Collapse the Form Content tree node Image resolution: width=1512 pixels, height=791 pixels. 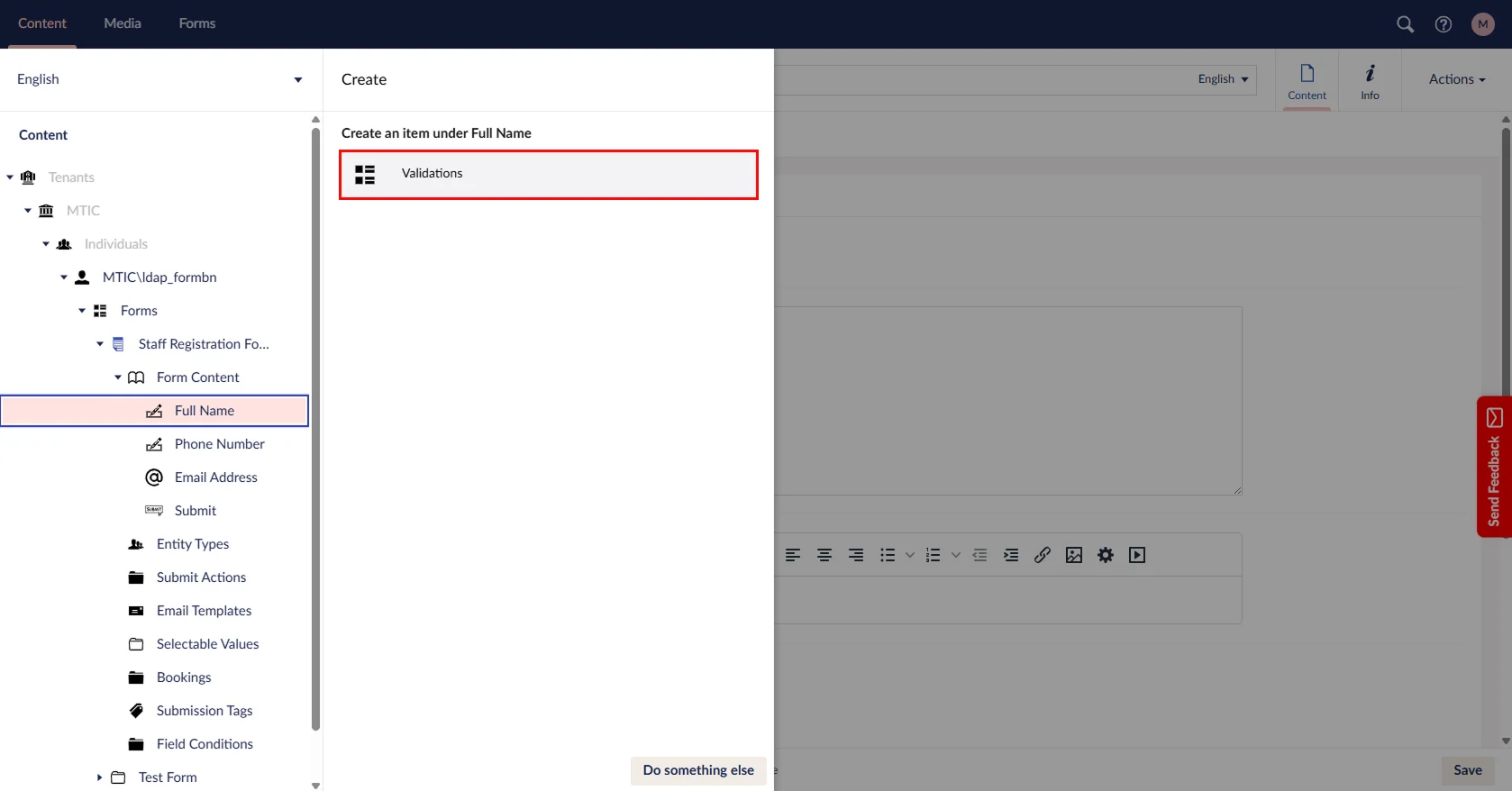pos(118,377)
